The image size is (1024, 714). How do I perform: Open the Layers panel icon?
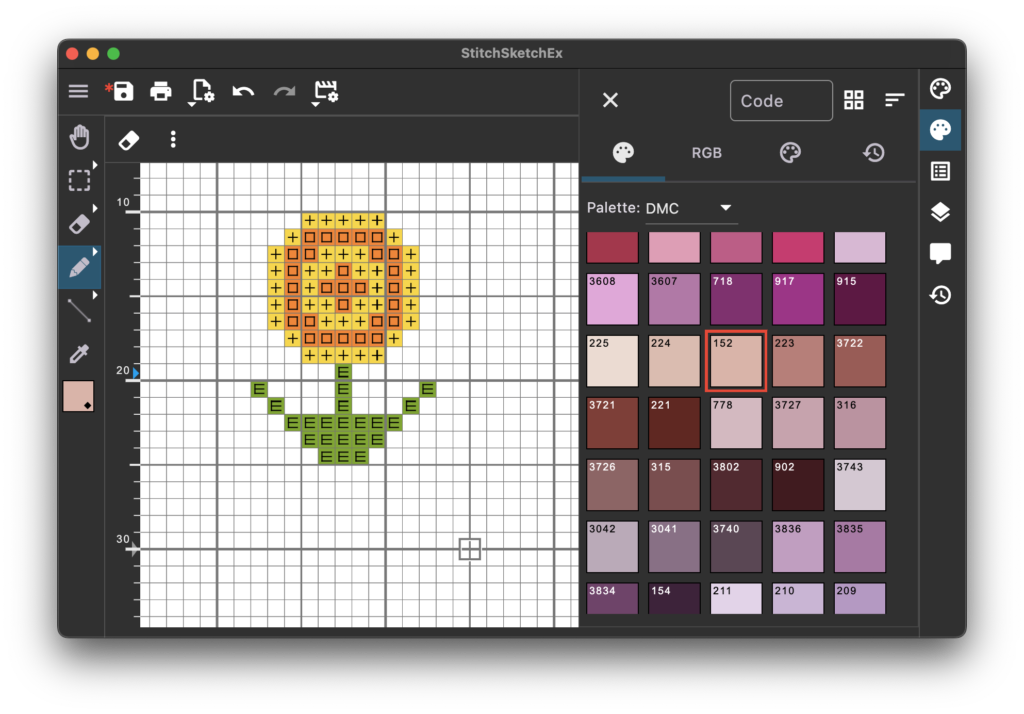[940, 212]
